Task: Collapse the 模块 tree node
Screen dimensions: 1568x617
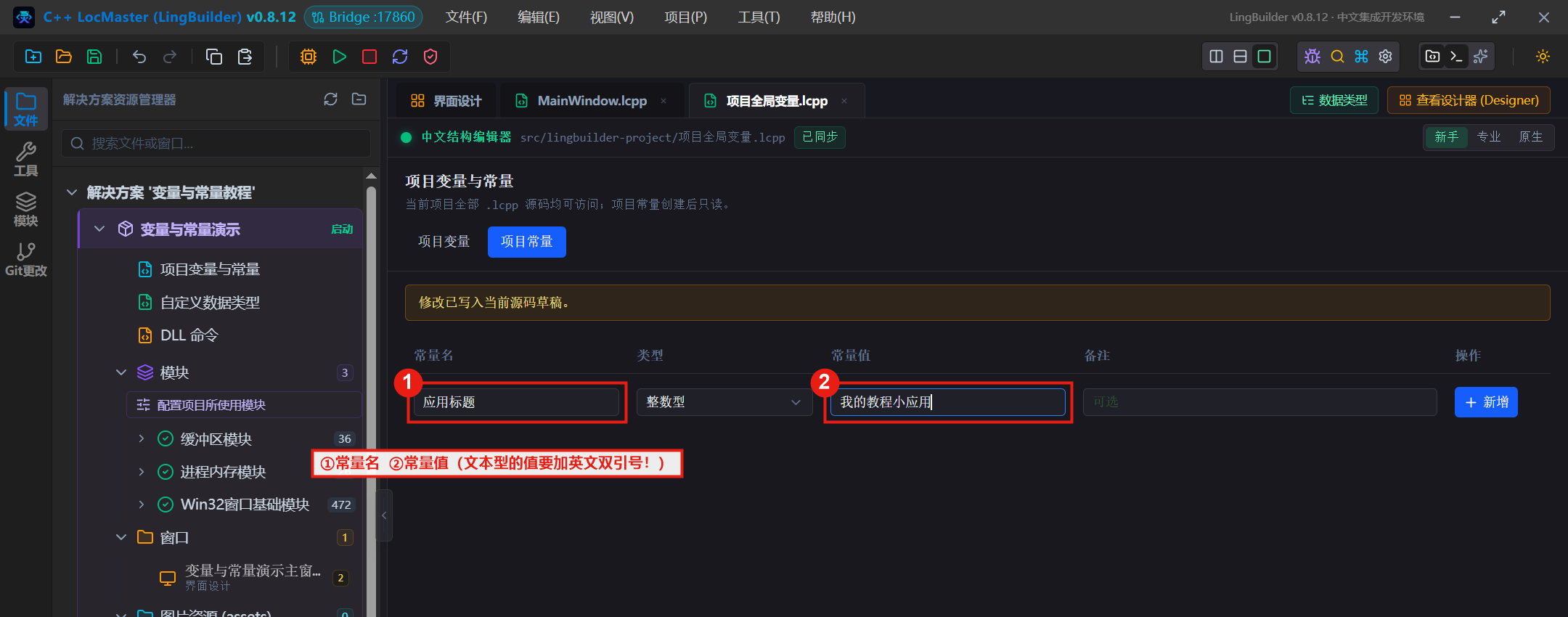Action: coord(121,372)
